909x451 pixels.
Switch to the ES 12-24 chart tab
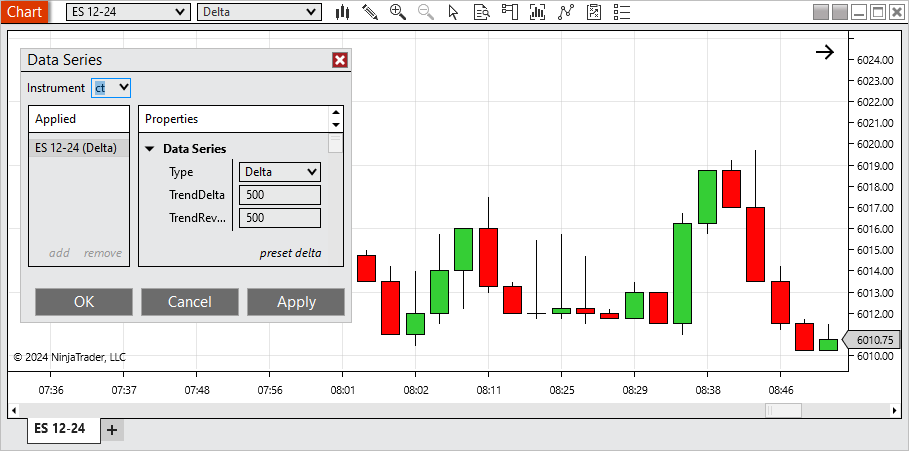[60, 429]
